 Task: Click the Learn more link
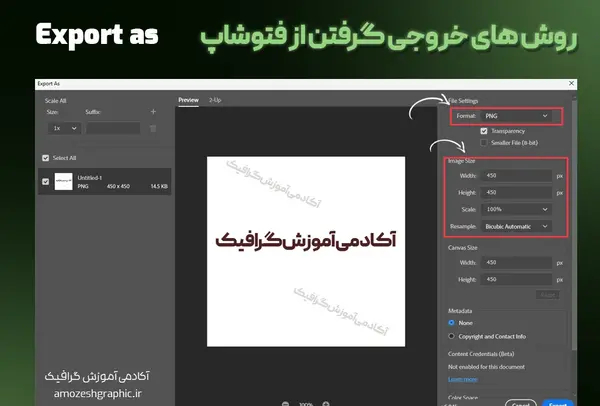pyautogui.click(x=463, y=379)
